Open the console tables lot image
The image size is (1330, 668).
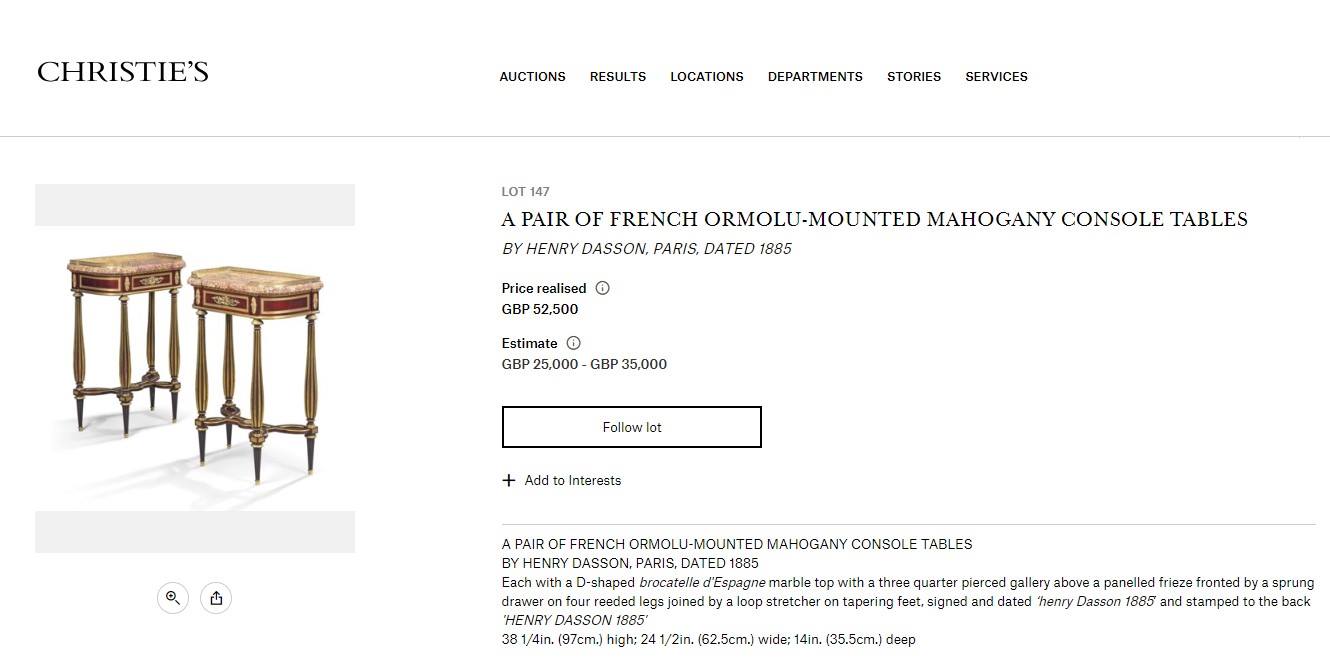[194, 366]
